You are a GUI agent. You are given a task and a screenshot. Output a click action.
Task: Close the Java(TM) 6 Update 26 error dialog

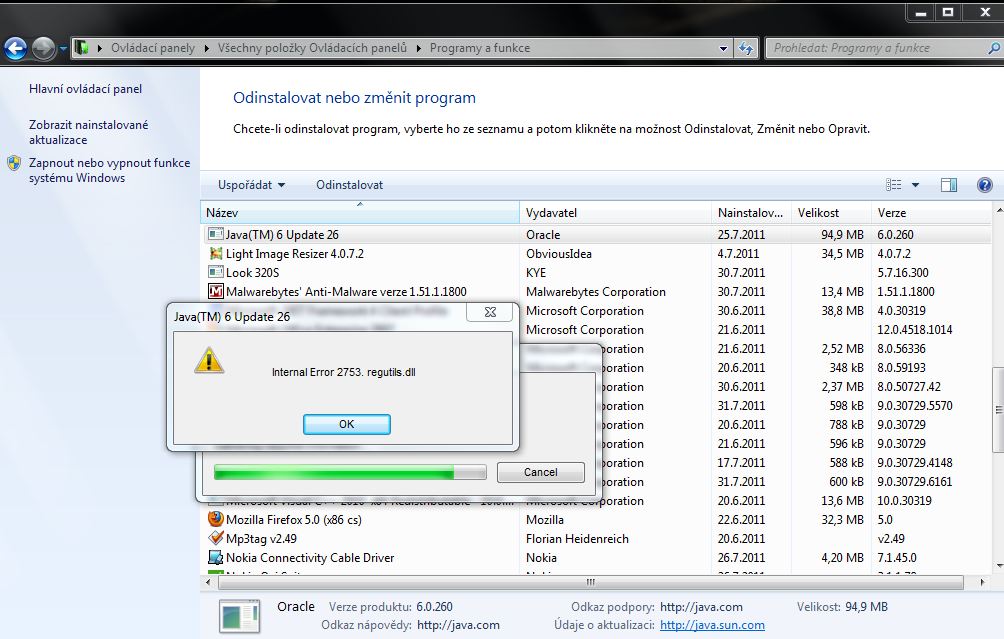[490, 312]
